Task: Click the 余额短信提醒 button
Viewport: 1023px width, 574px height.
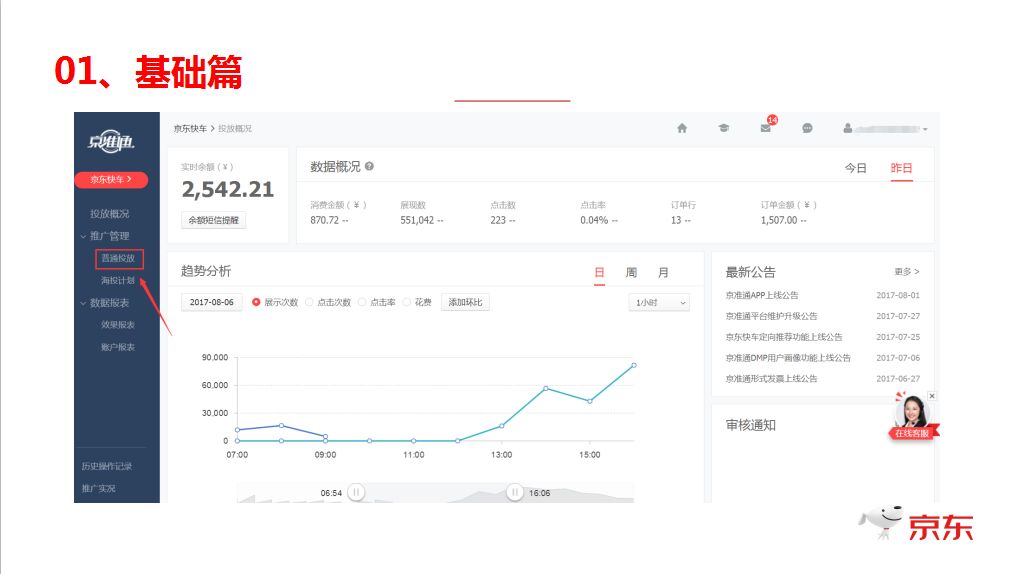Action: [213, 220]
